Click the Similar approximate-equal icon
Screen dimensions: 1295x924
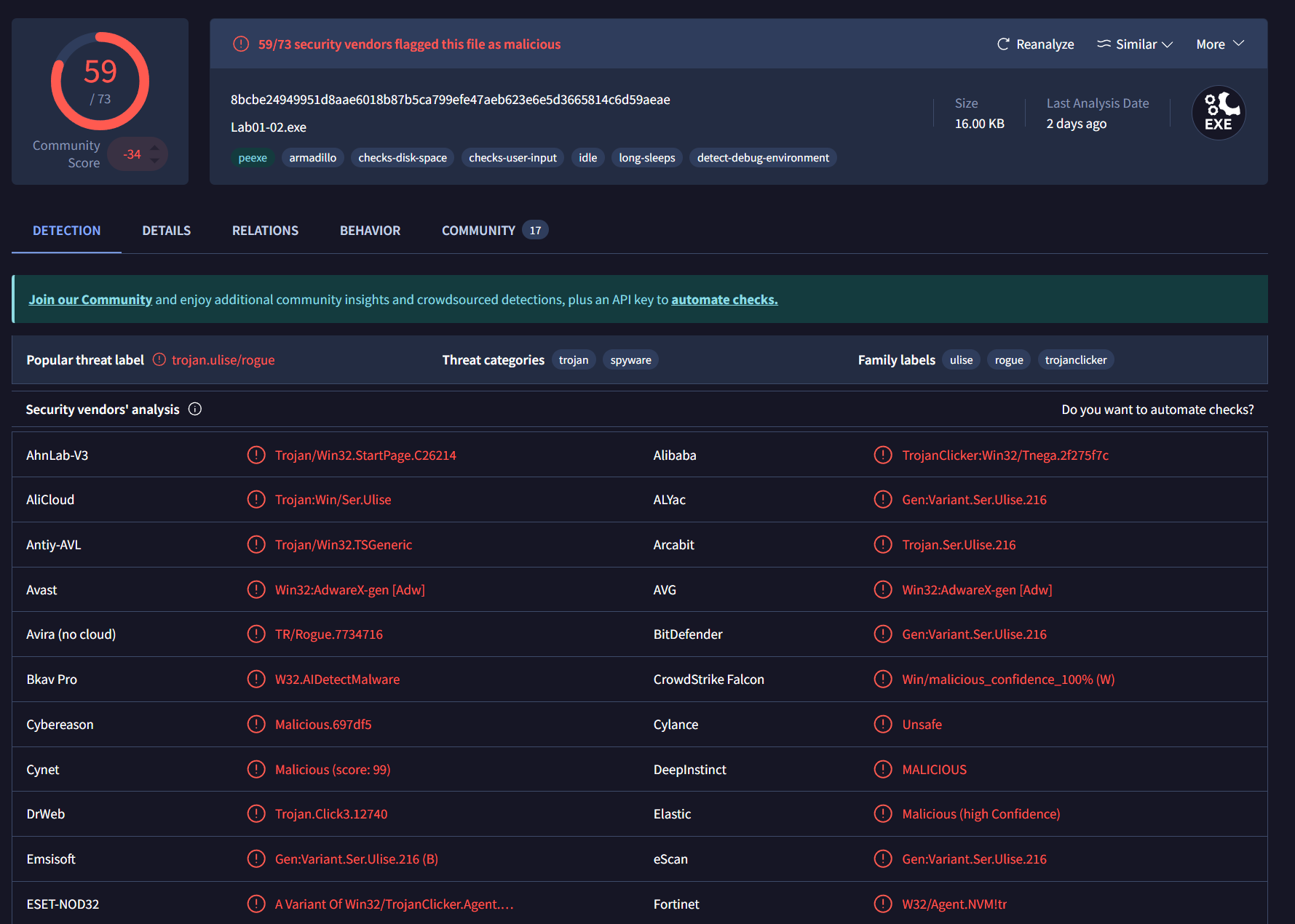(x=1104, y=44)
